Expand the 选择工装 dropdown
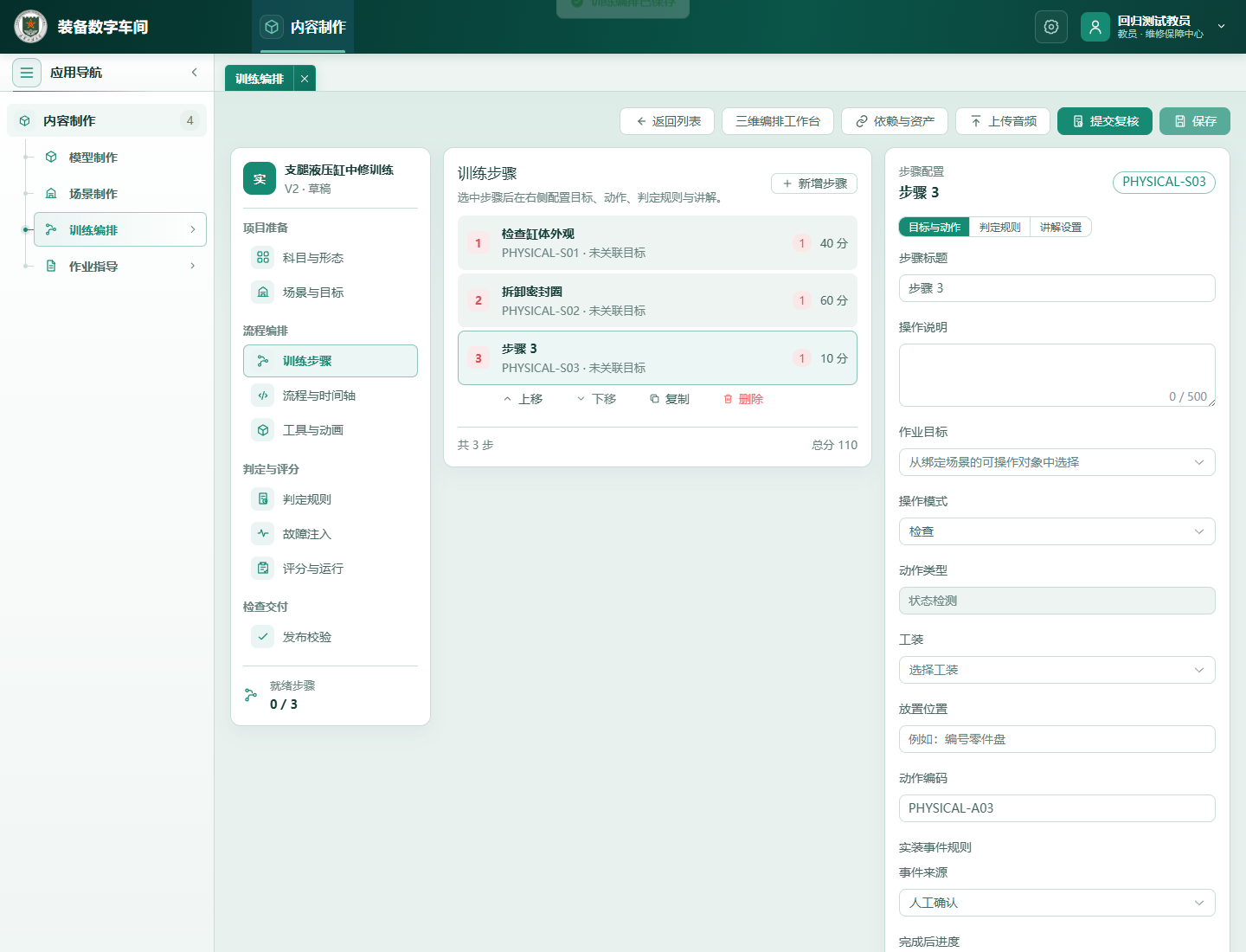Viewport: 1246px width, 952px height. [1057, 670]
